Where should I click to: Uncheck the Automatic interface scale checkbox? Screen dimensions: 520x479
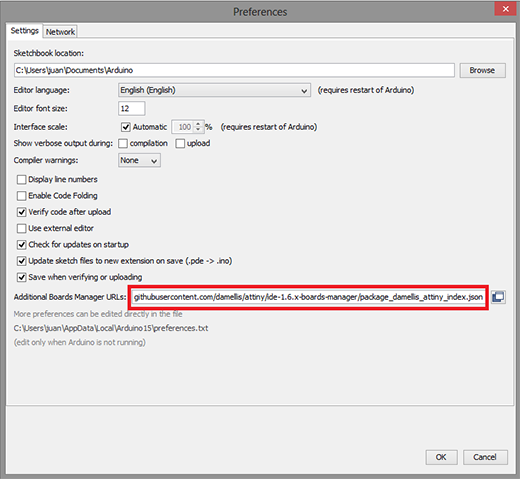[126, 127]
